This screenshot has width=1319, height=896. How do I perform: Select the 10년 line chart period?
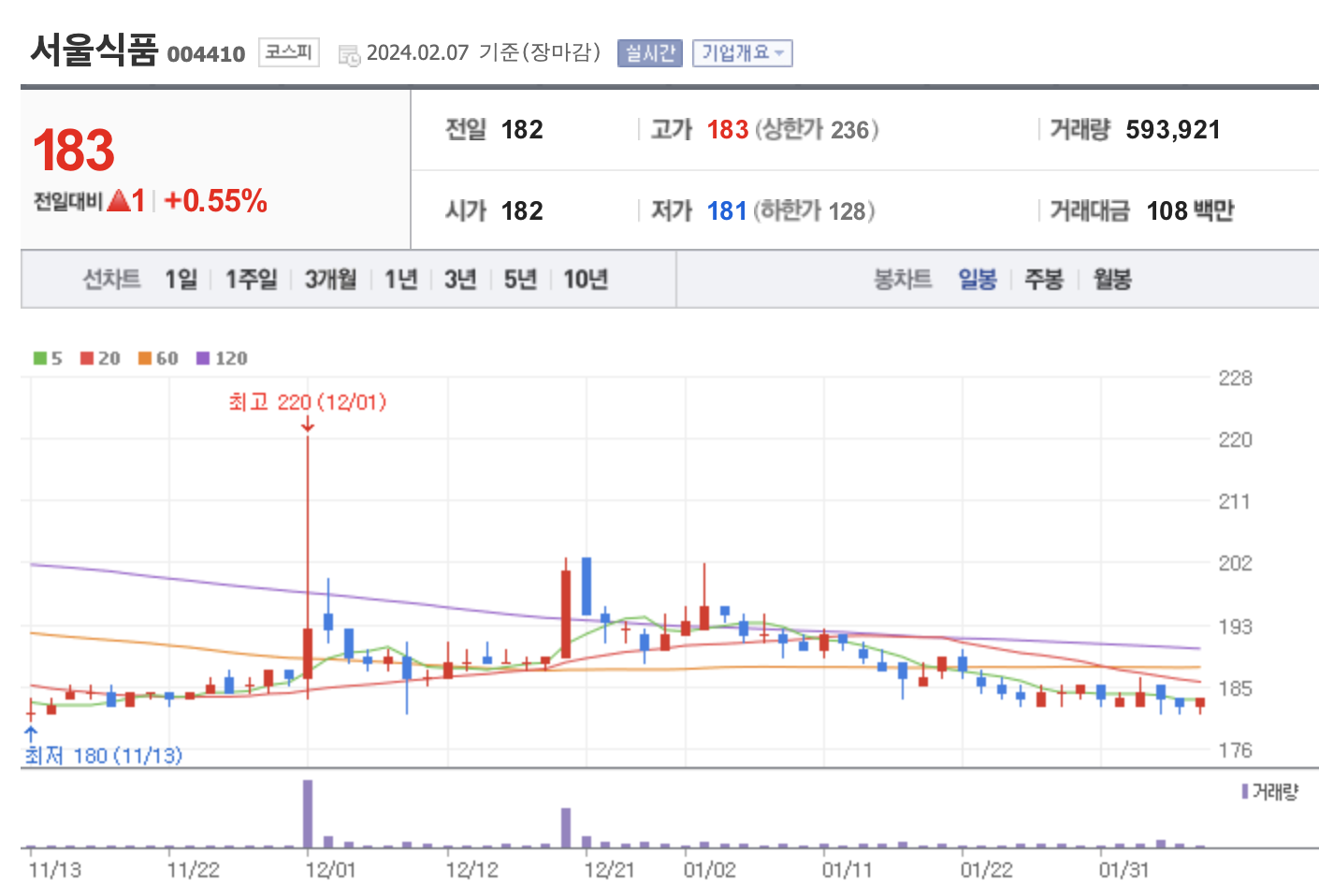(586, 279)
